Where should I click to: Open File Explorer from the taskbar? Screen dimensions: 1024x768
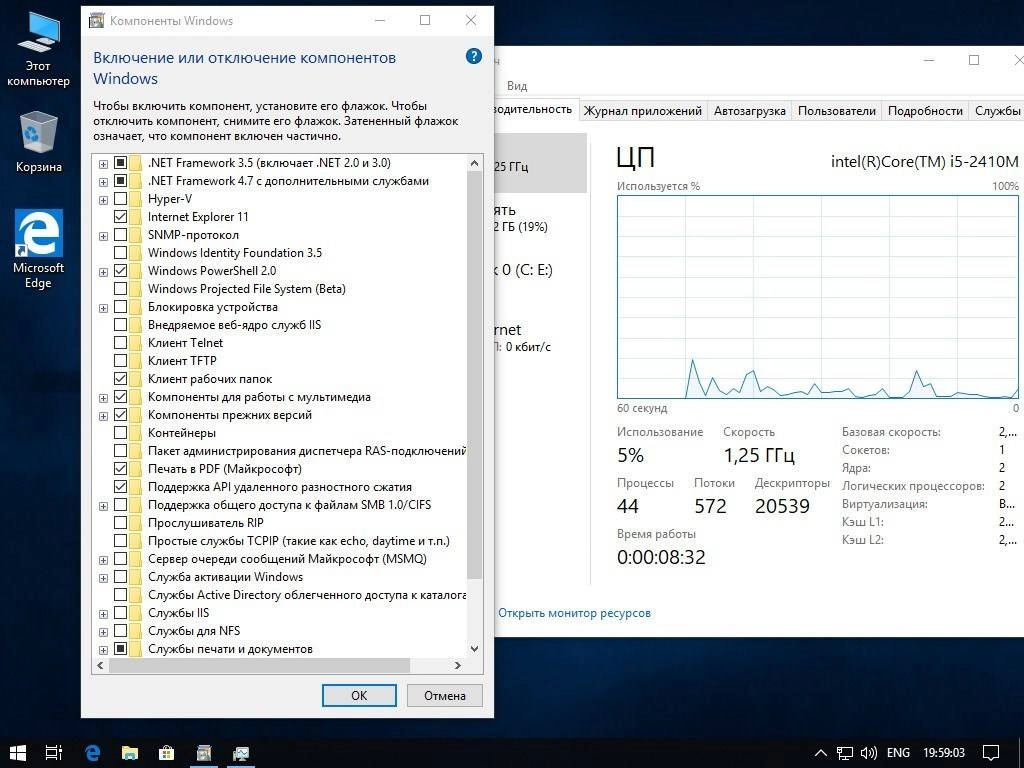coord(129,752)
